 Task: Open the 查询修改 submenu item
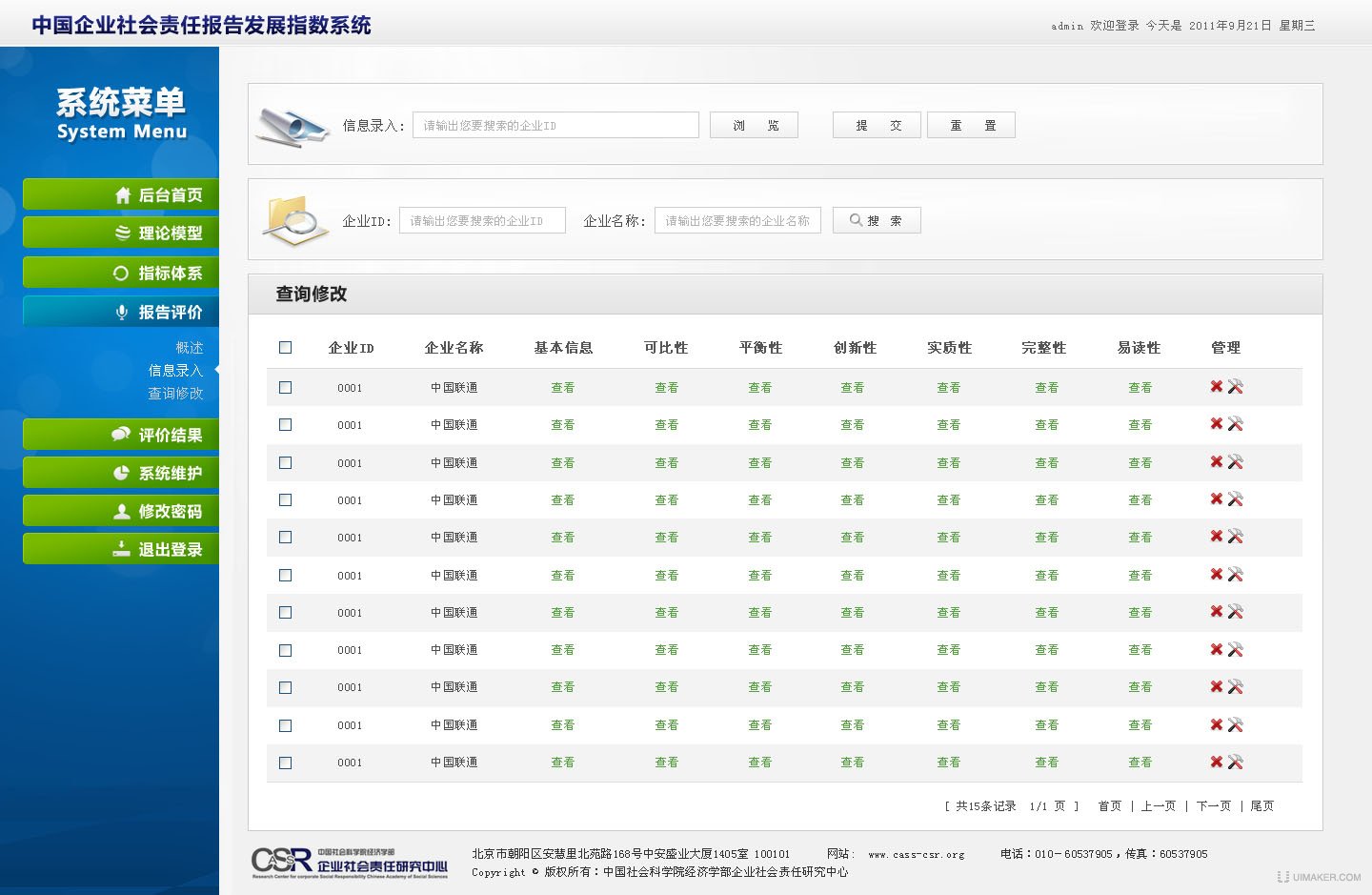tap(175, 394)
